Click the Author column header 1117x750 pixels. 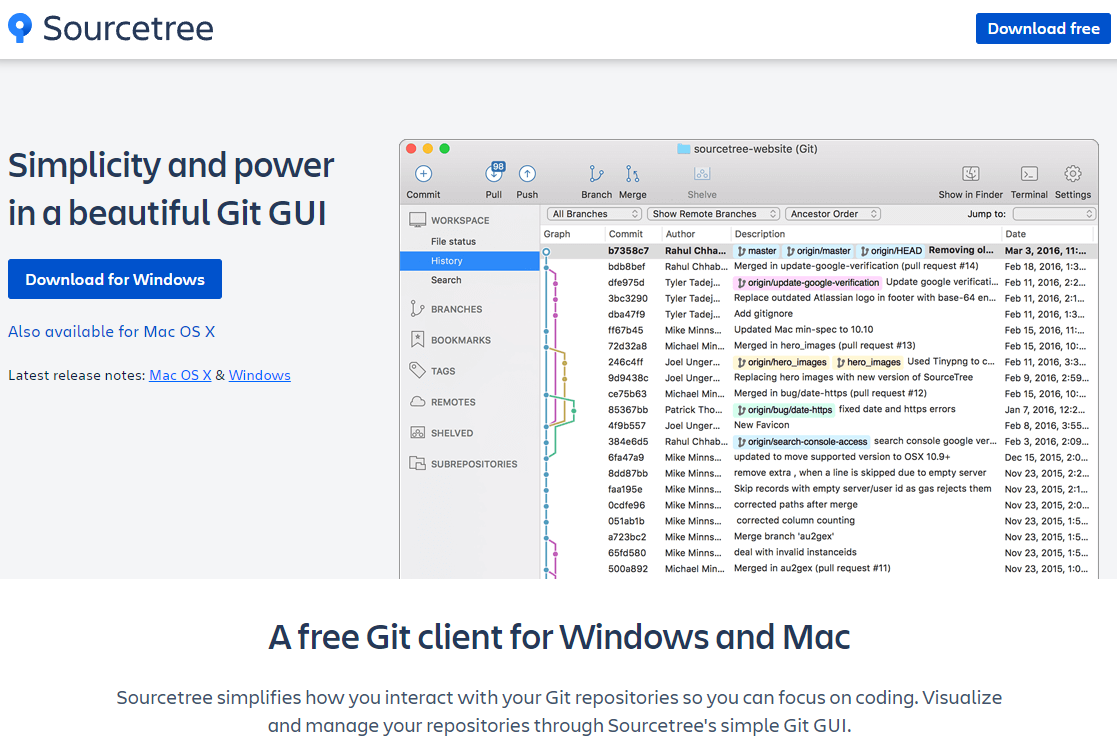(x=680, y=234)
